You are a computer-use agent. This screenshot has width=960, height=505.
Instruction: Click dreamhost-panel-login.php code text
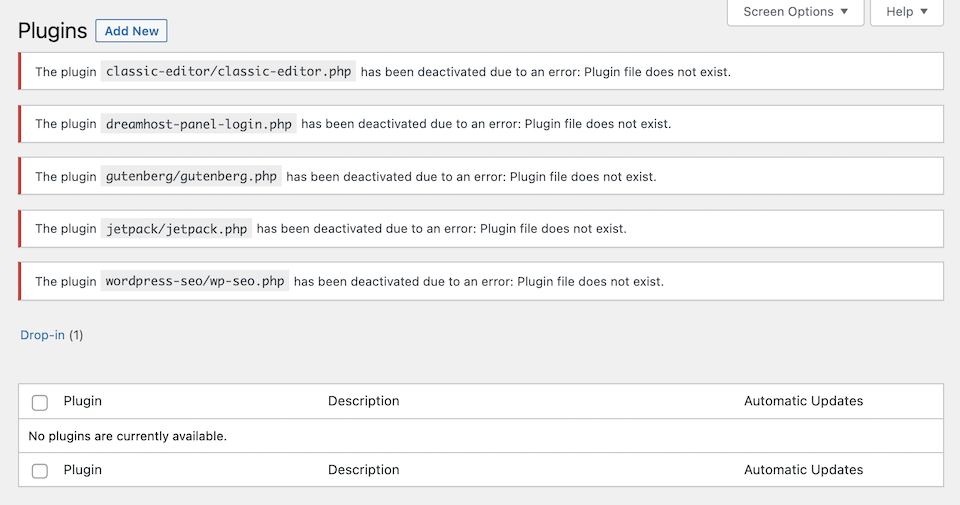(198, 124)
